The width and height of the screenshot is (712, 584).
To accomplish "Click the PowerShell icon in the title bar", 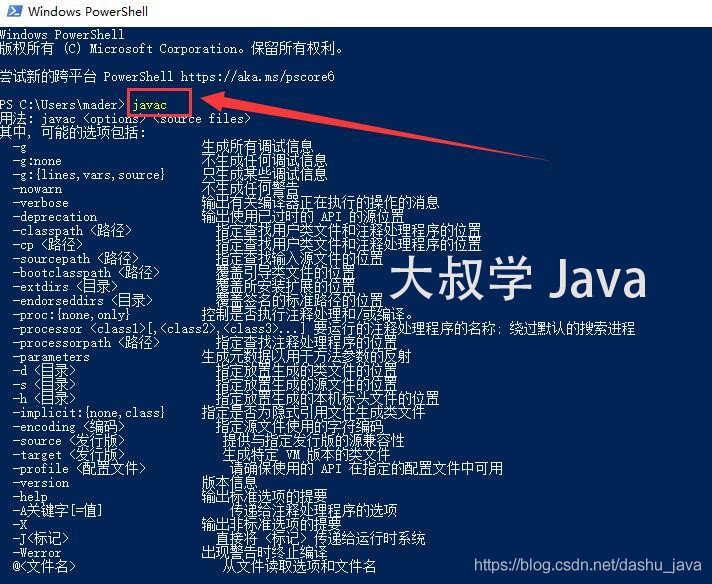I will (x=14, y=11).
